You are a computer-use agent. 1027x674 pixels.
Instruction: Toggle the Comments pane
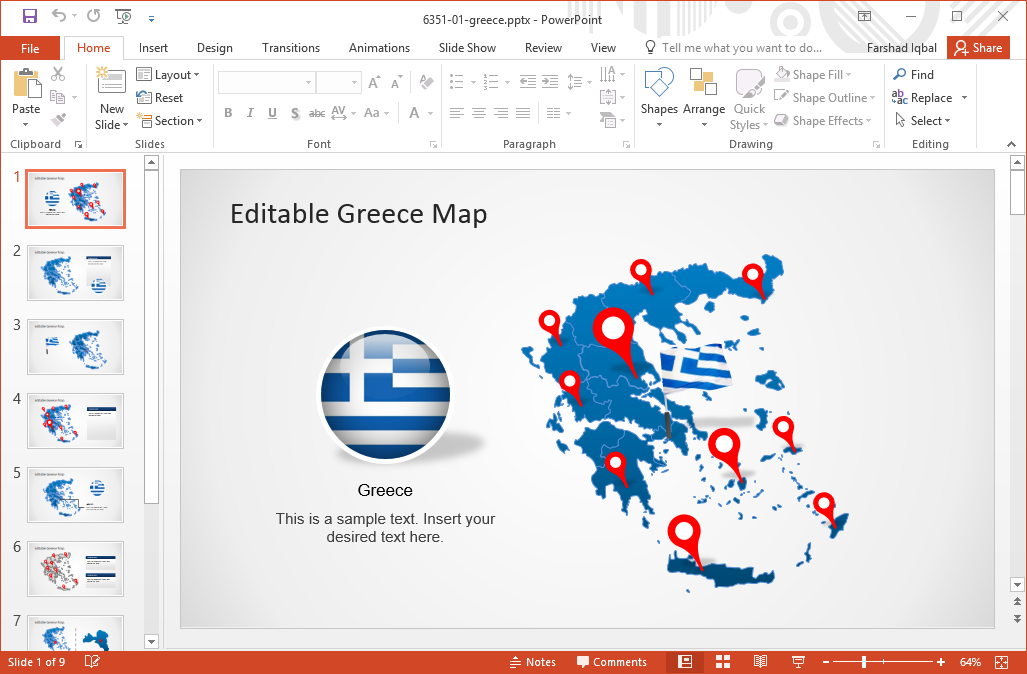click(x=611, y=662)
